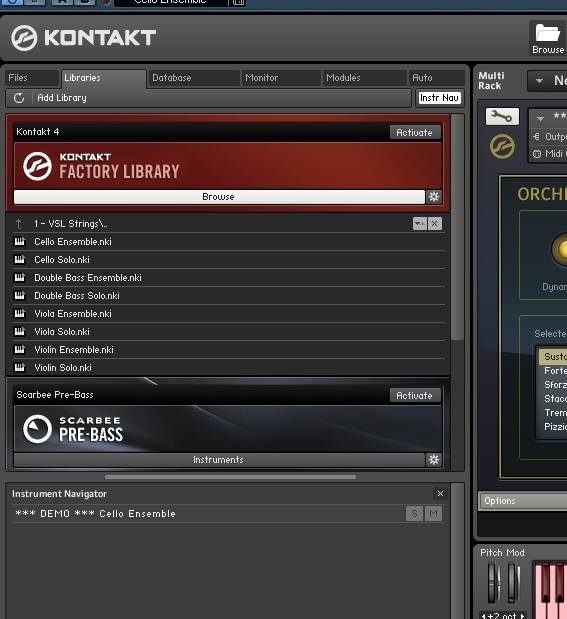Click the Cello Solo.nki instrument icon
This screenshot has width=567, height=619.
pyautogui.click(x=19, y=259)
